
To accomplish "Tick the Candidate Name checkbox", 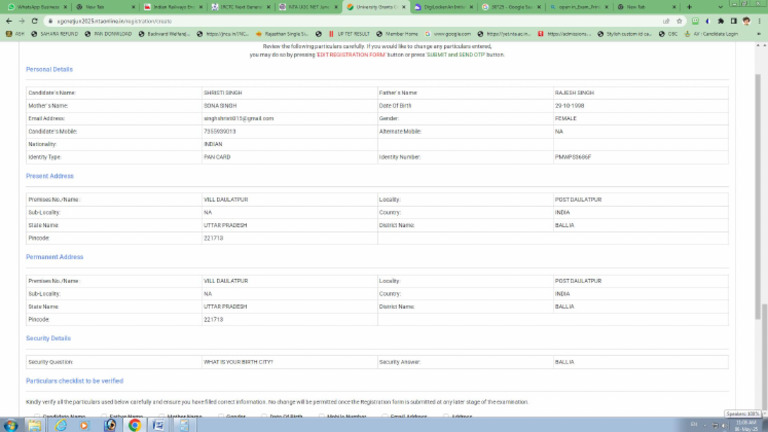I will point(37,416).
